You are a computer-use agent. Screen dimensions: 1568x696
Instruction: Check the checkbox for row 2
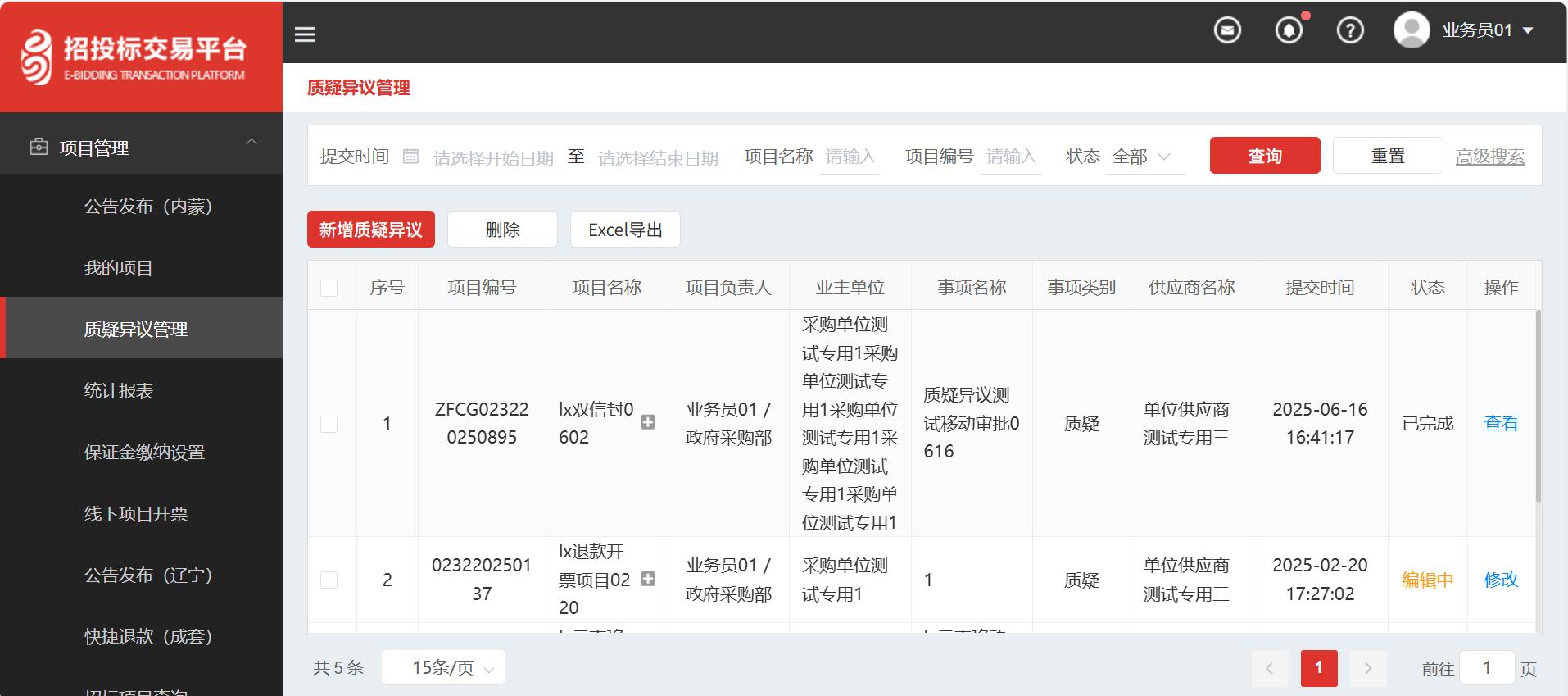[x=329, y=580]
